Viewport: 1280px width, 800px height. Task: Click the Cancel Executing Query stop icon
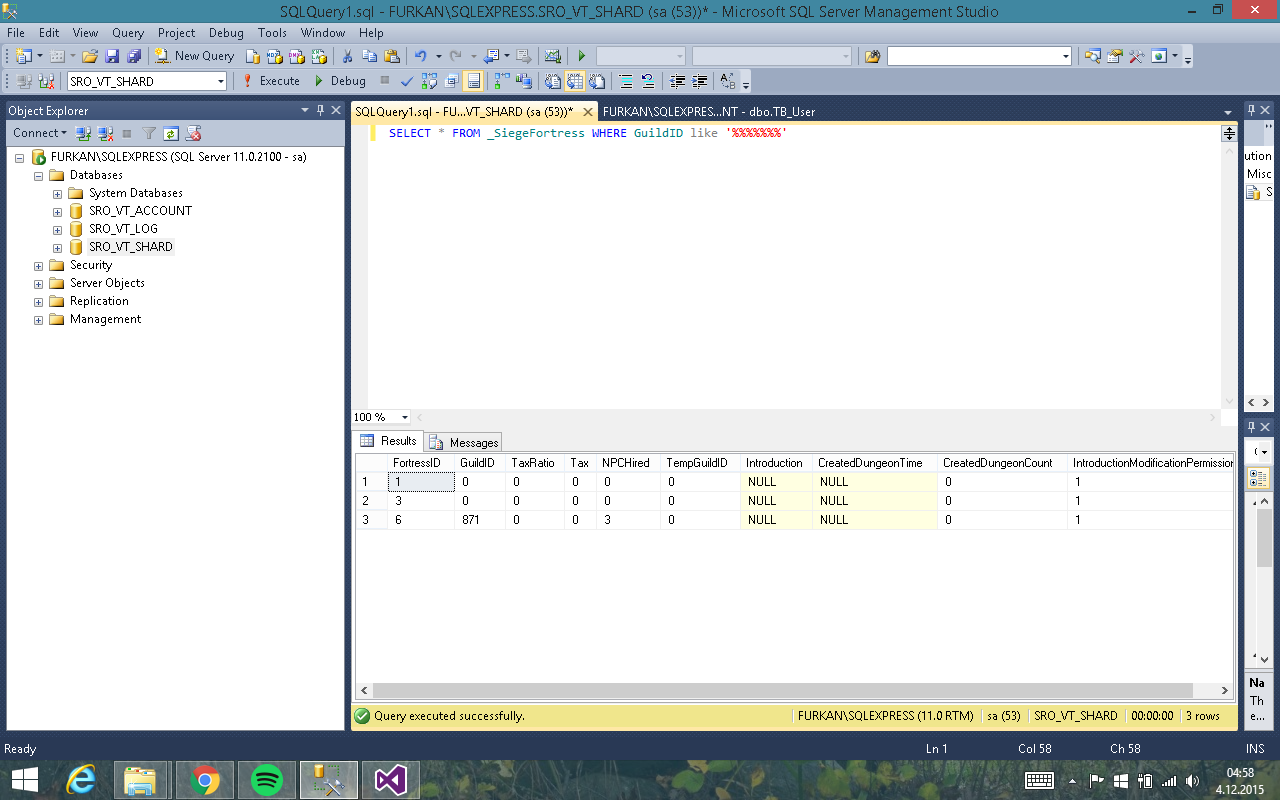coord(384,81)
